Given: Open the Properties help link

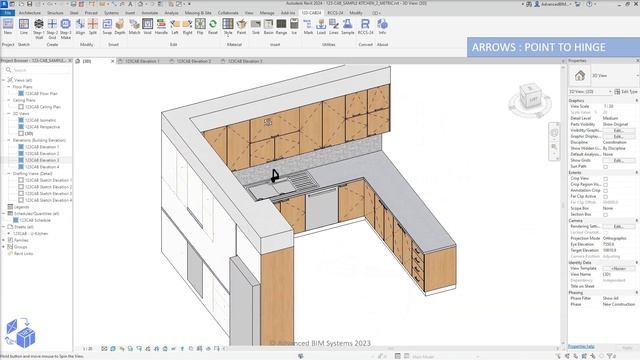Looking at the screenshot, I should (581, 347).
